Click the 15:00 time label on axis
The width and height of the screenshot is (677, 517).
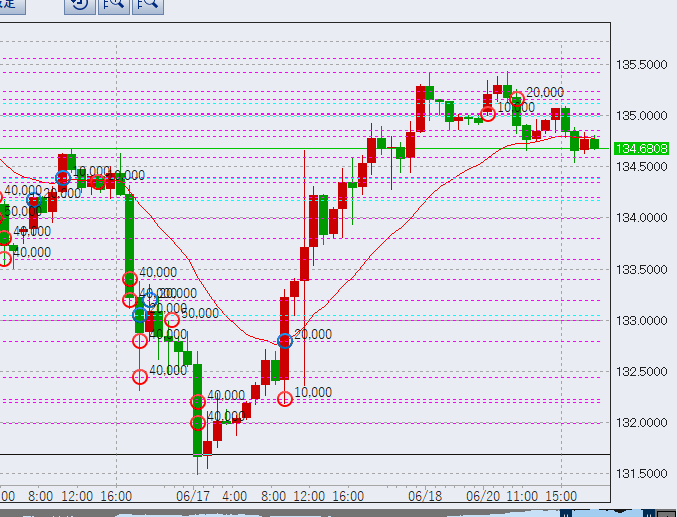[x=572, y=496]
